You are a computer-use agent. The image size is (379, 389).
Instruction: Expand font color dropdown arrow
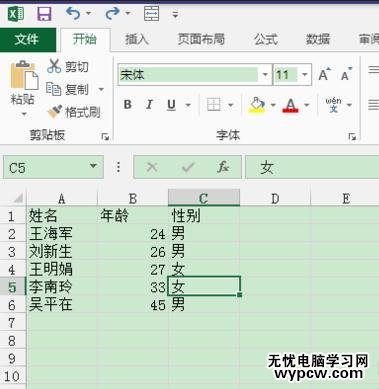click(307, 105)
